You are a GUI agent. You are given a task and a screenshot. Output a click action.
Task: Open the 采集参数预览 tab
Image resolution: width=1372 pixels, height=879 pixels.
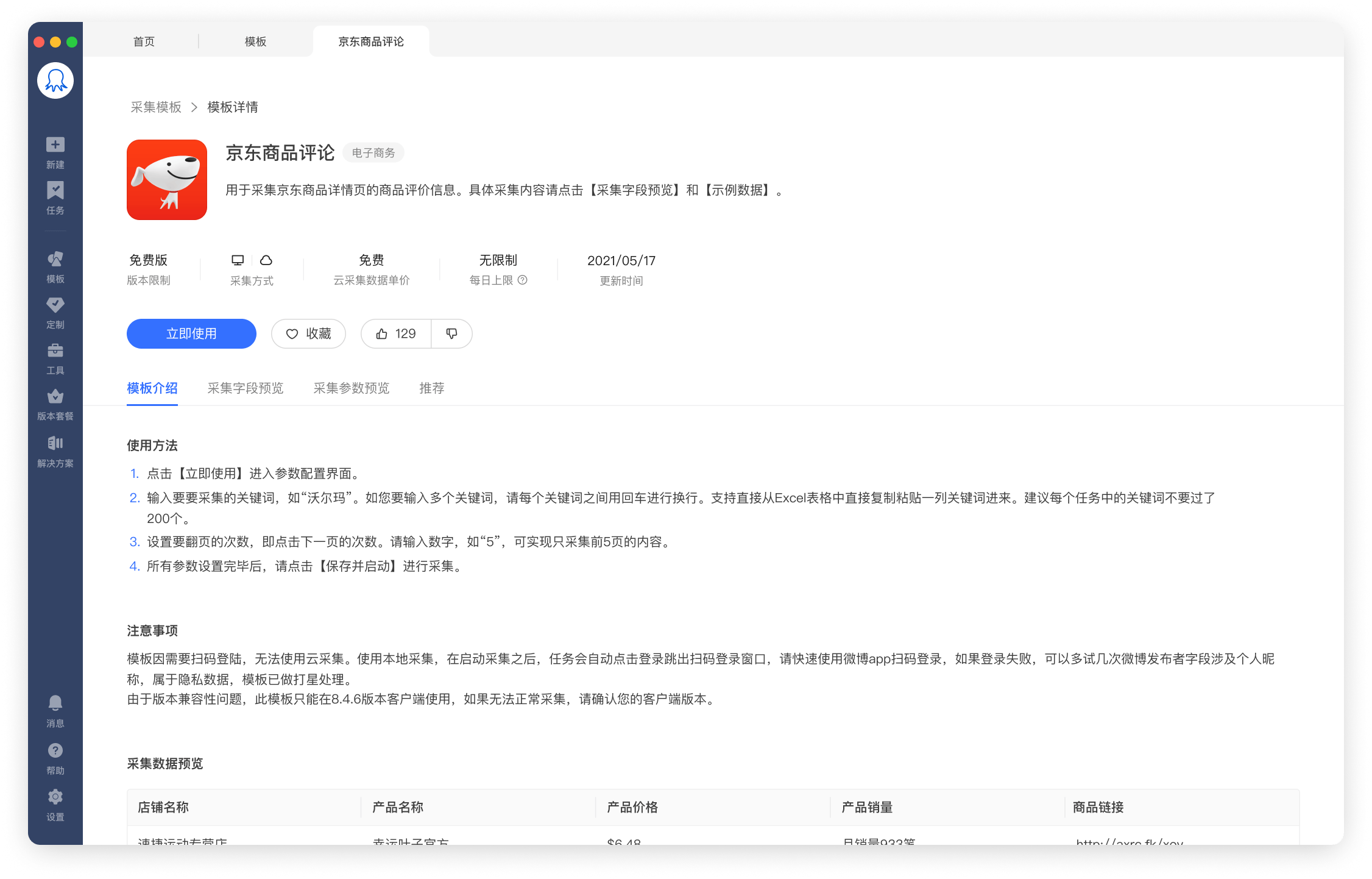click(352, 388)
